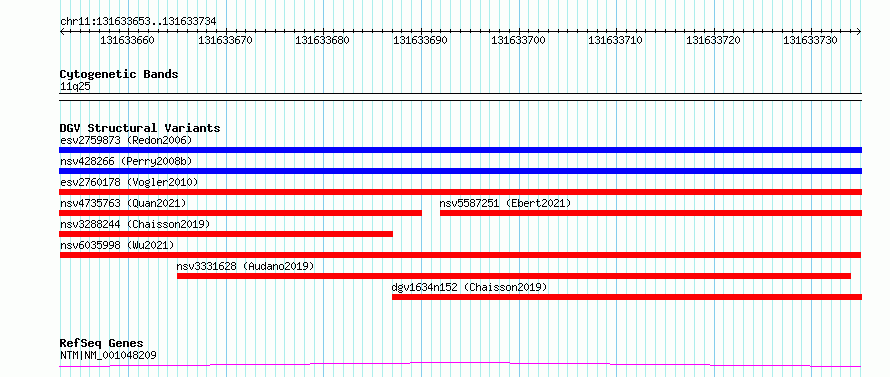Click ruler position 131633690
Image resolution: width=890 pixels, height=377 pixels.
tap(421, 40)
